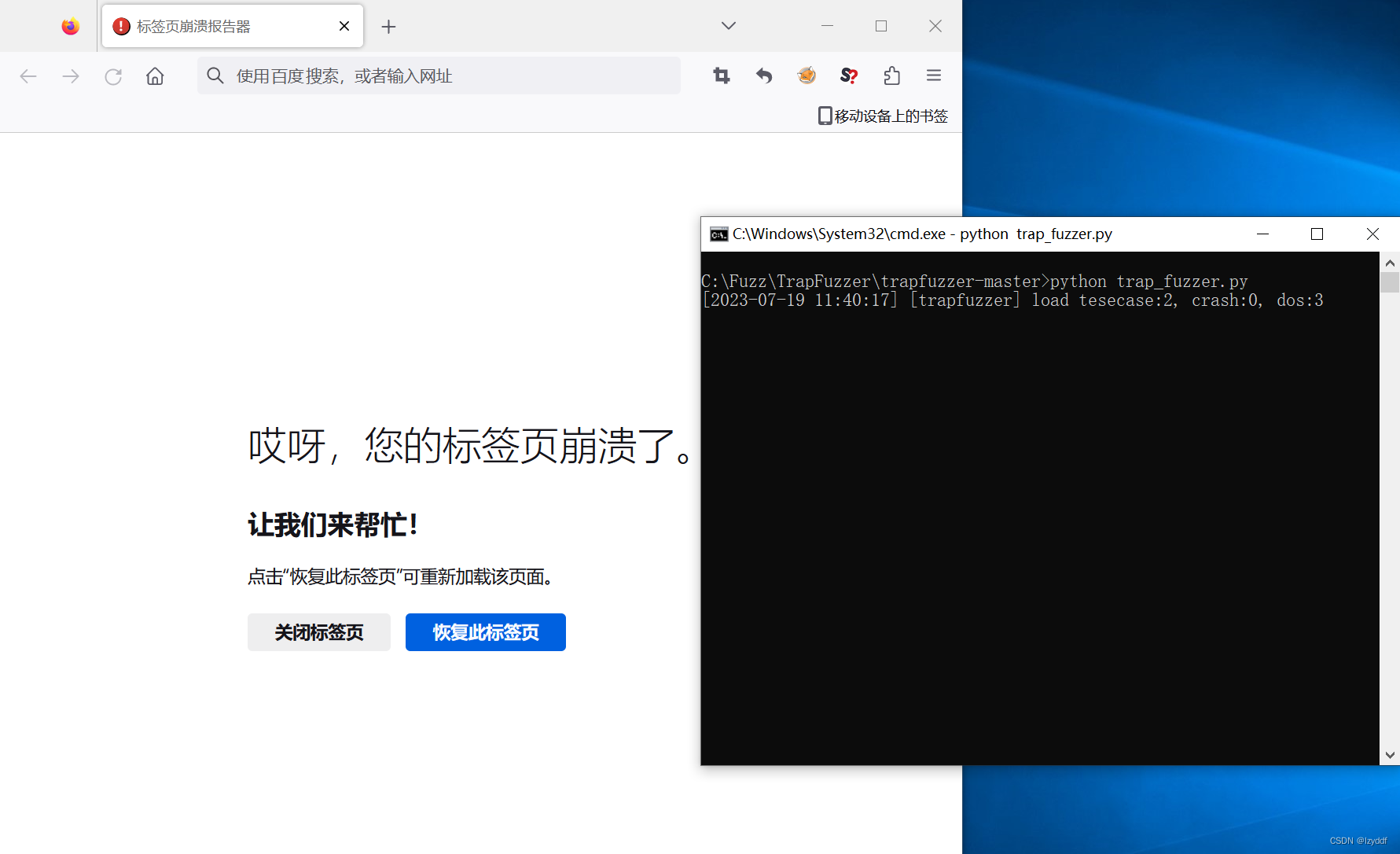
Task: Click the undo arrow toolbar icon
Action: tap(764, 75)
